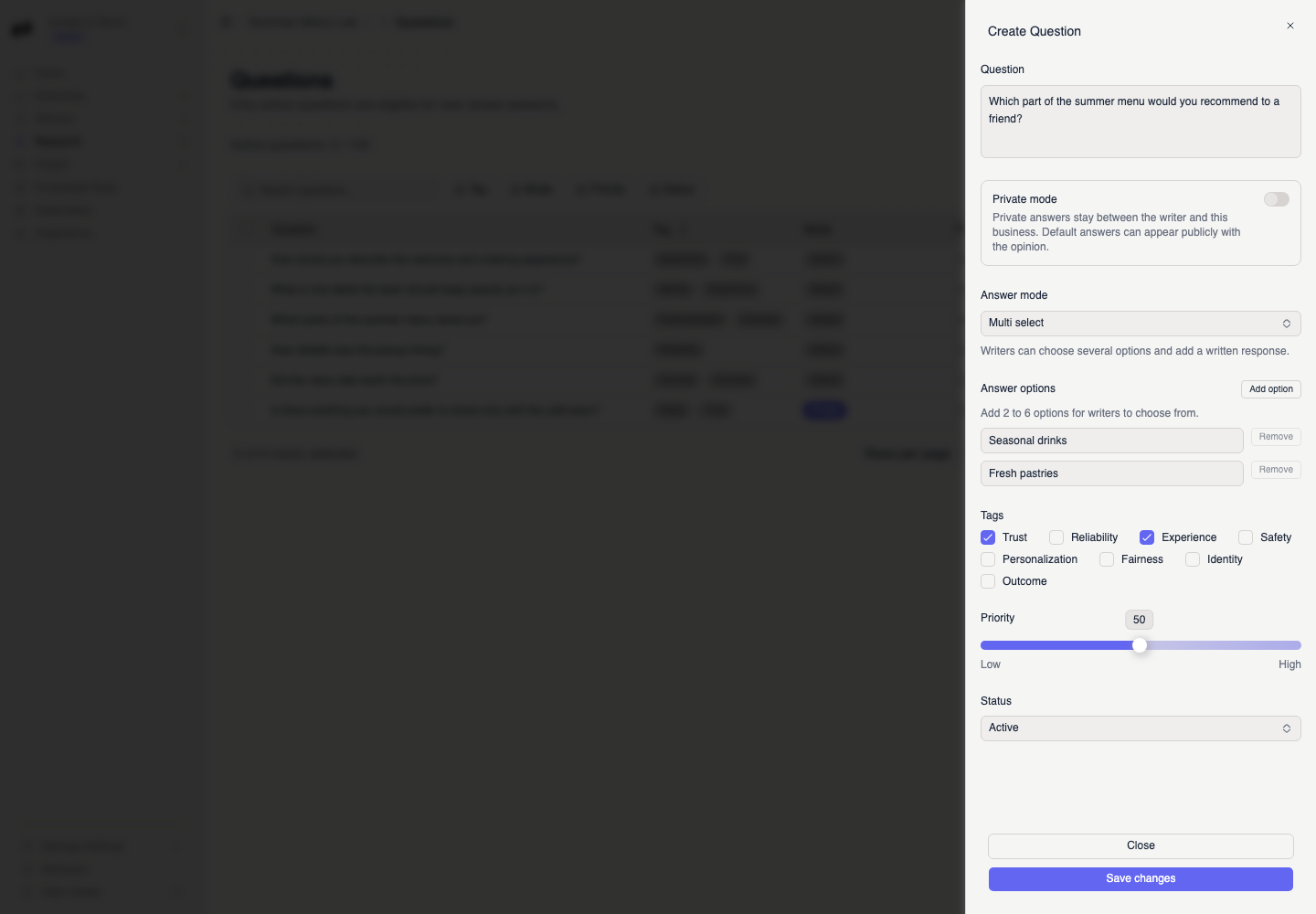Close the Create Question panel with X
1316x914 pixels.
tap(1290, 26)
